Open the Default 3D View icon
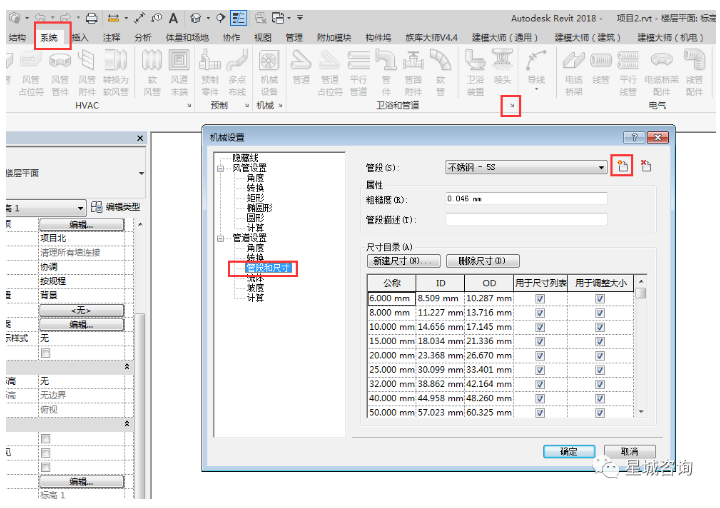Viewport: 720px width, 508px height. pos(196,18)
